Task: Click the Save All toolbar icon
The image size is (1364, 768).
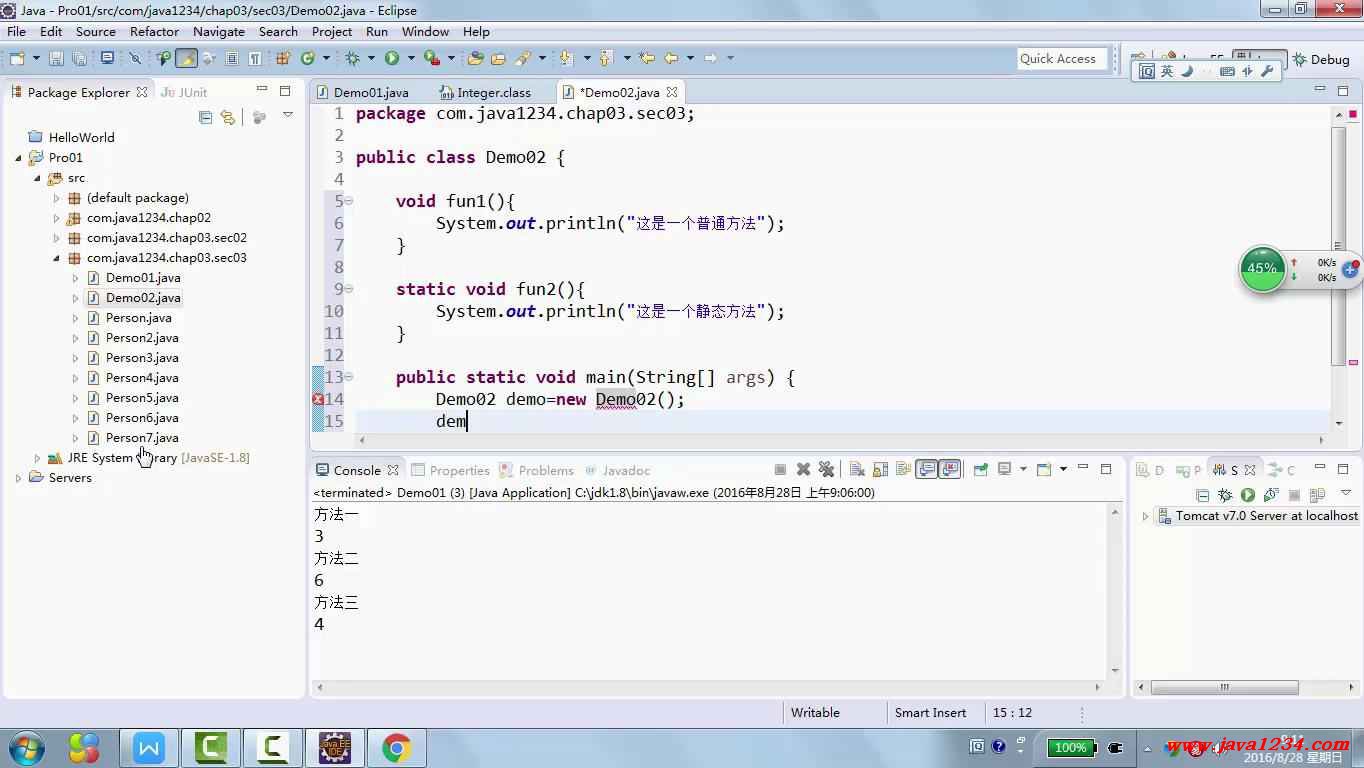Action: click(80, 58)
